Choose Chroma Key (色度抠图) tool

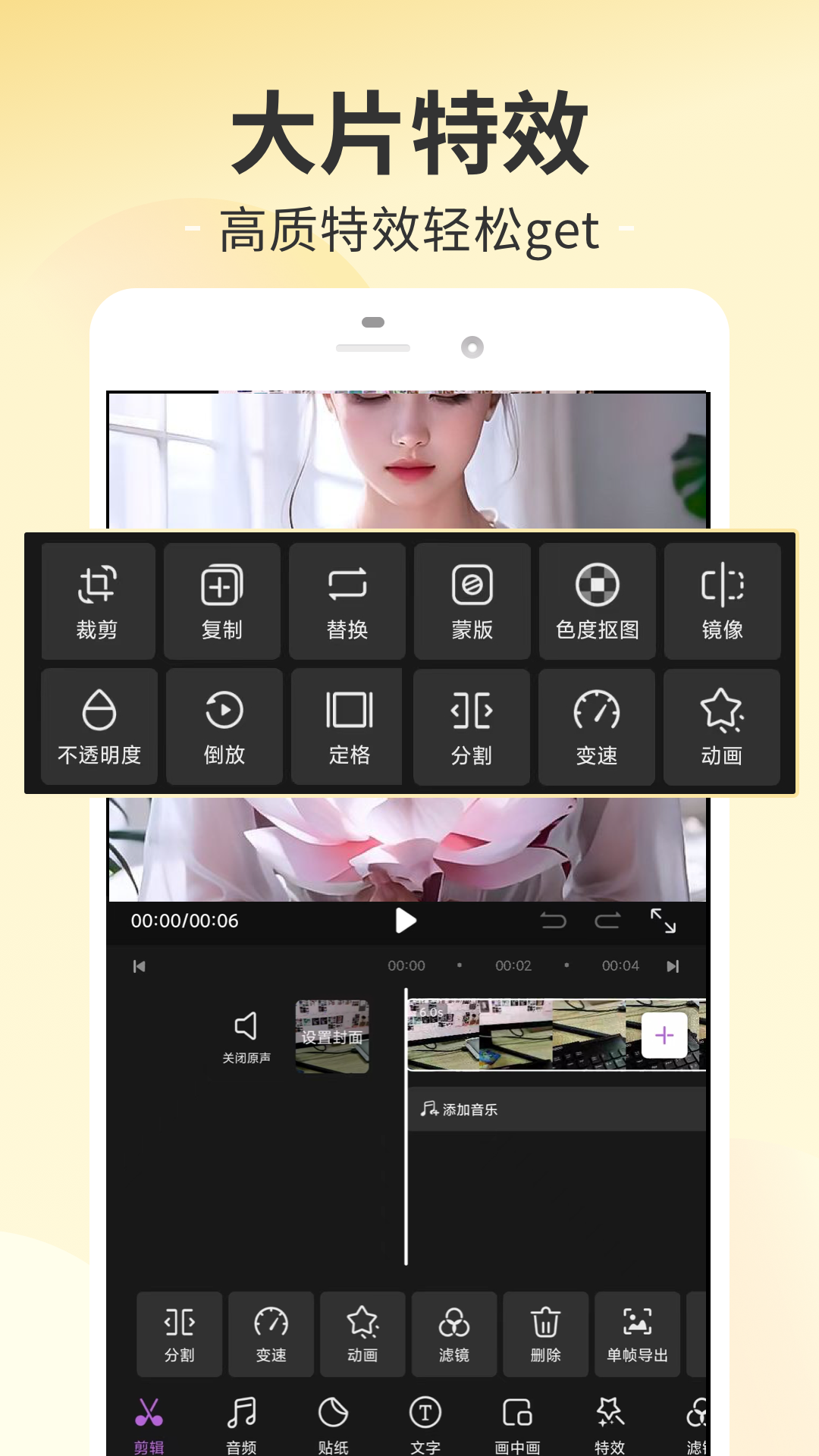[597, 601]
